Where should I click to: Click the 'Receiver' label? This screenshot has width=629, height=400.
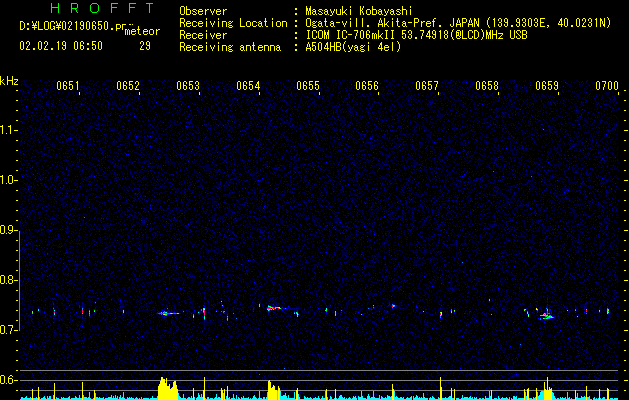(203, 35)
